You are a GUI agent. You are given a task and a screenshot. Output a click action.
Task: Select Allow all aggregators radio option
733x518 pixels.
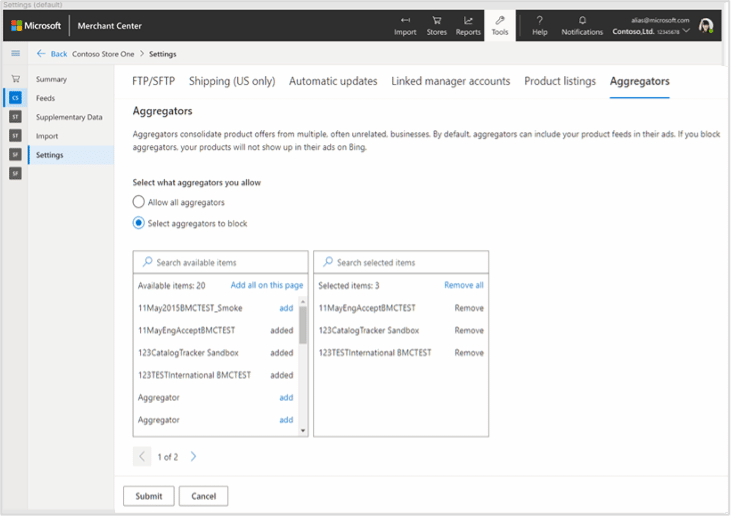click(139, 202)
